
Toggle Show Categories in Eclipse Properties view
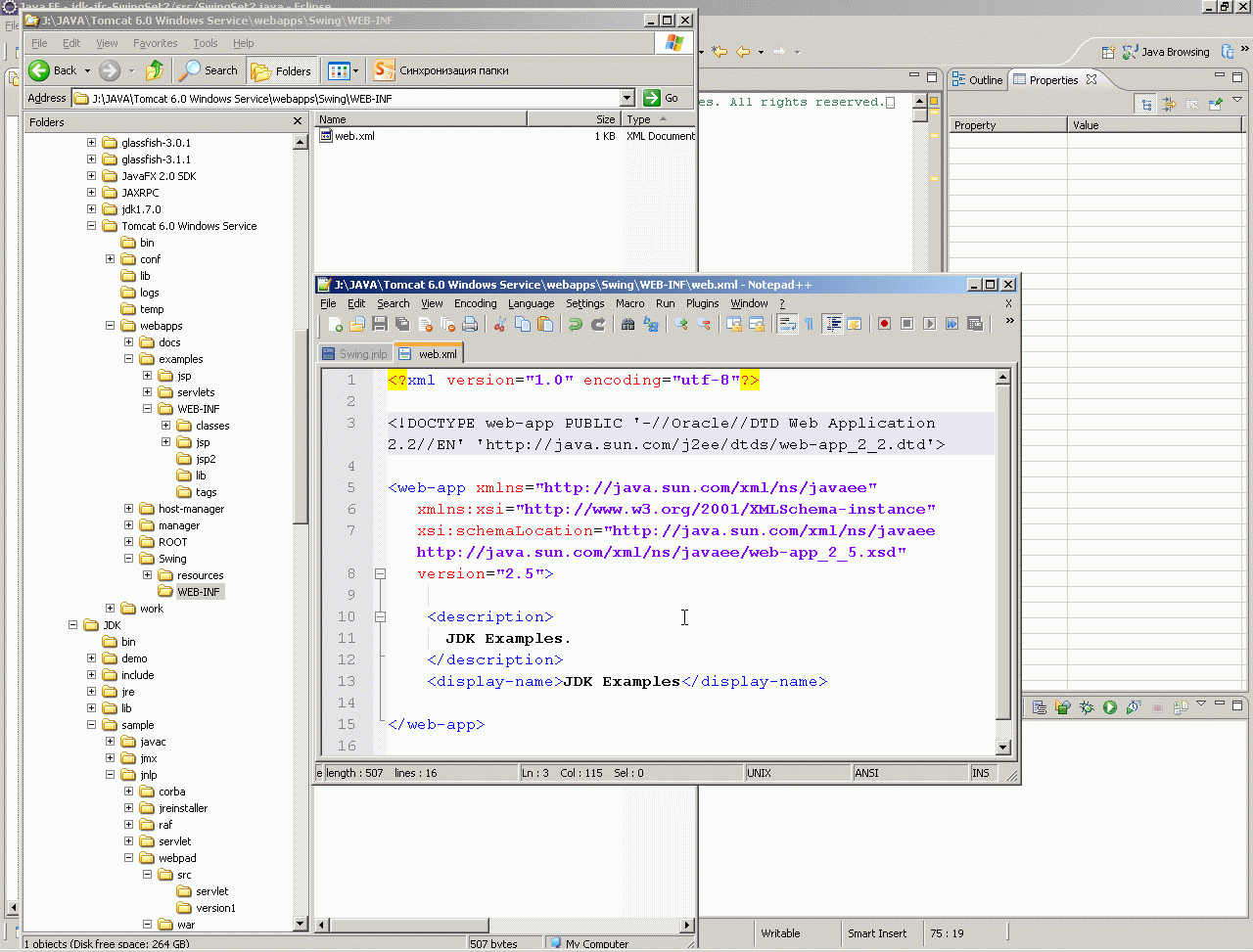click(x=1146, y=104)
